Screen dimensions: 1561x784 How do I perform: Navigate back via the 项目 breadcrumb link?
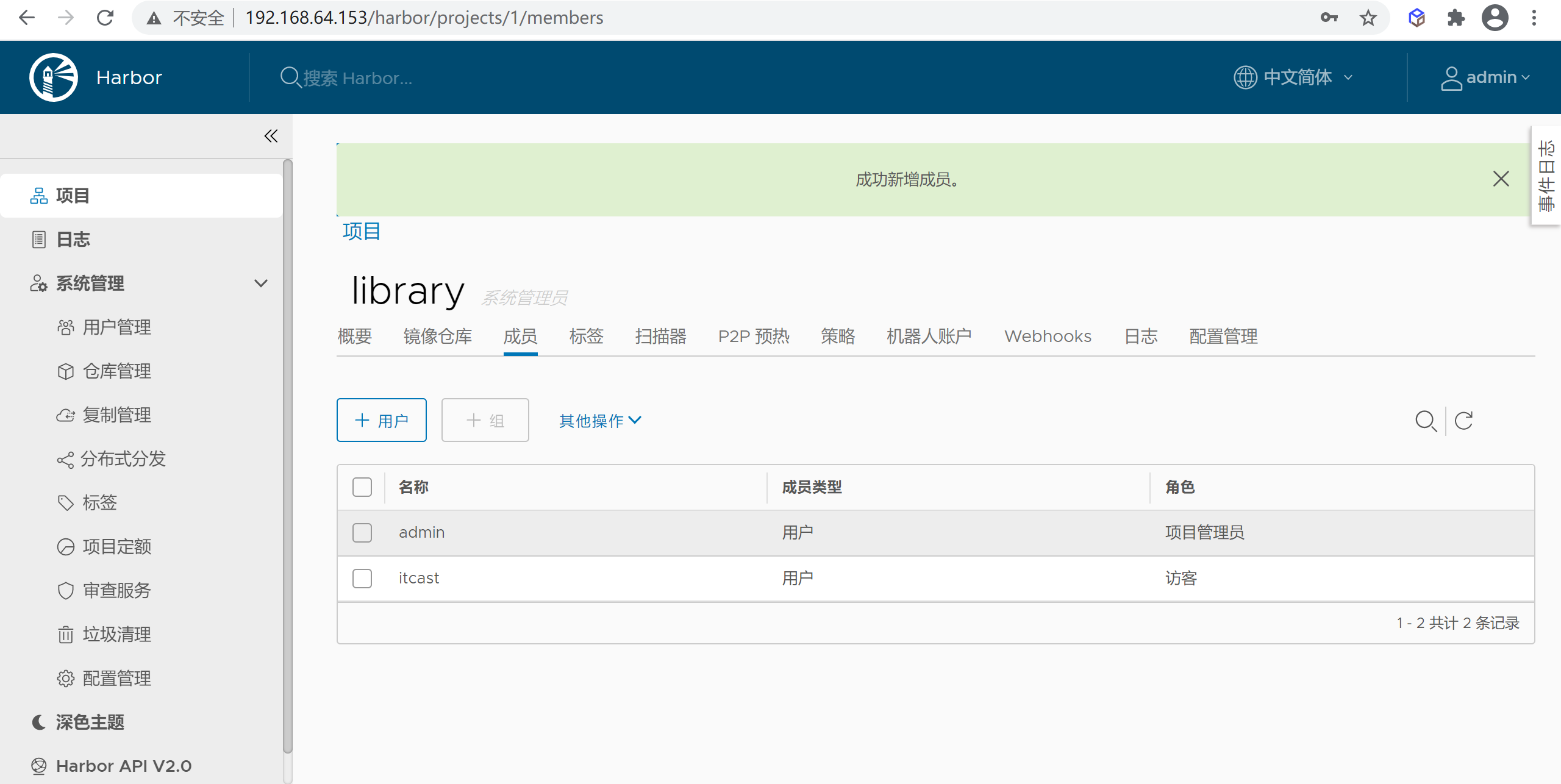point(360,232)
